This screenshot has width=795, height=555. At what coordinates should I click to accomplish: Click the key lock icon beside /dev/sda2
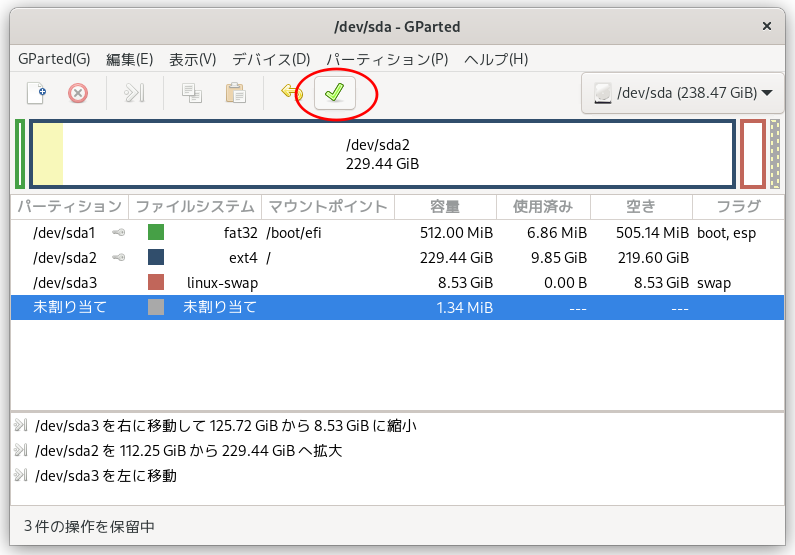point(119,257)
